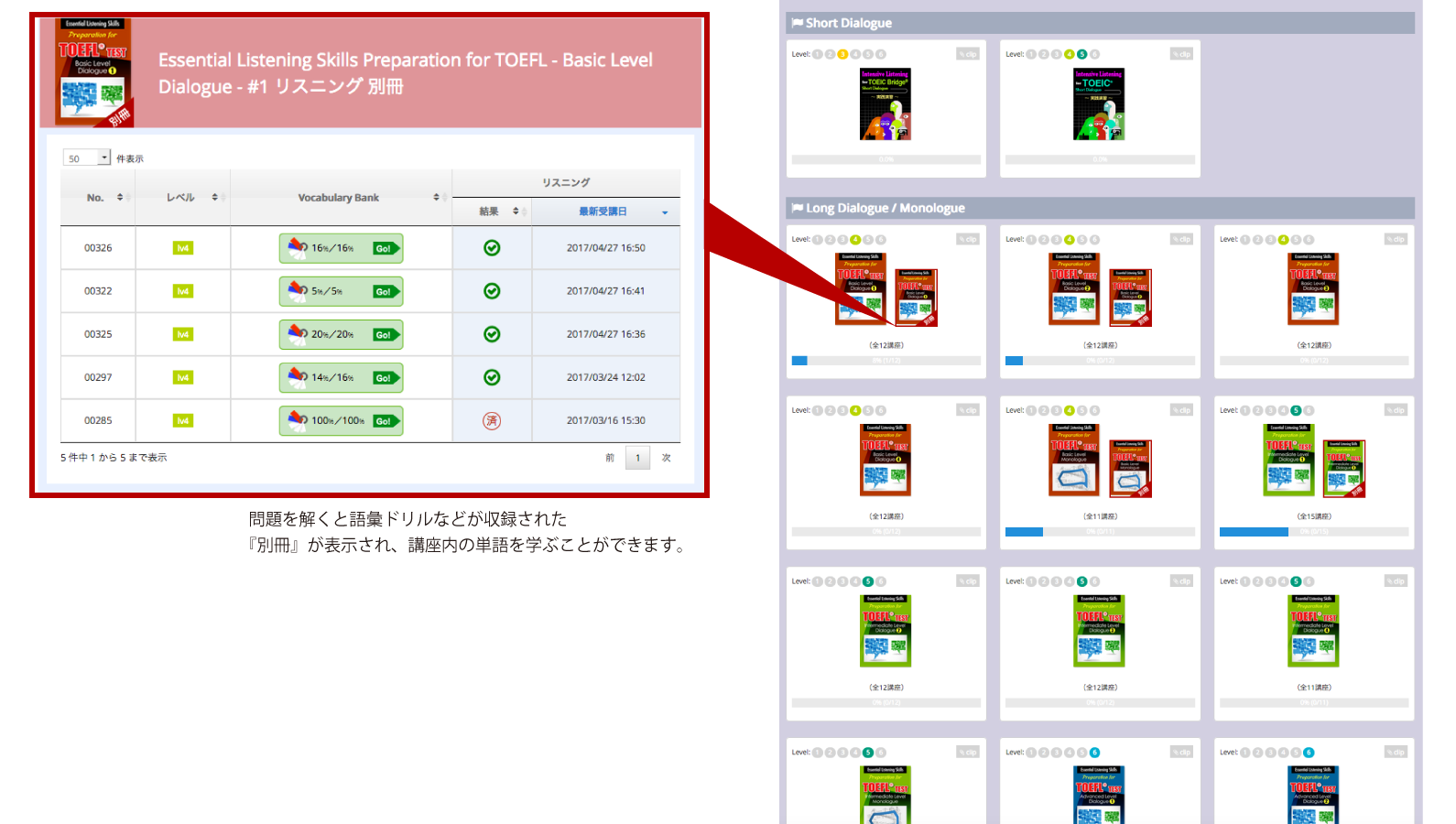Clip the Basic Level Dialogue 1 card
Image resolution: width=1456 pixels, height=824 pixels.
pos(968,239)
